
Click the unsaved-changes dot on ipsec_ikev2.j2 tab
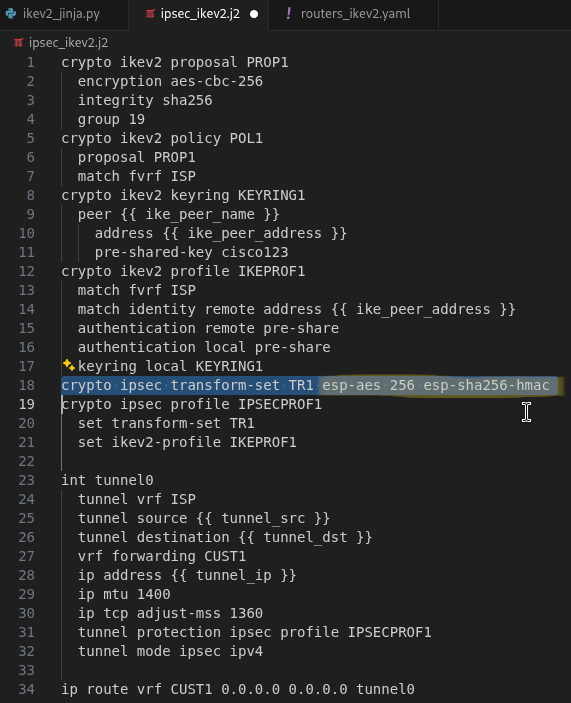pyautogui.click(x=254, y=14)
